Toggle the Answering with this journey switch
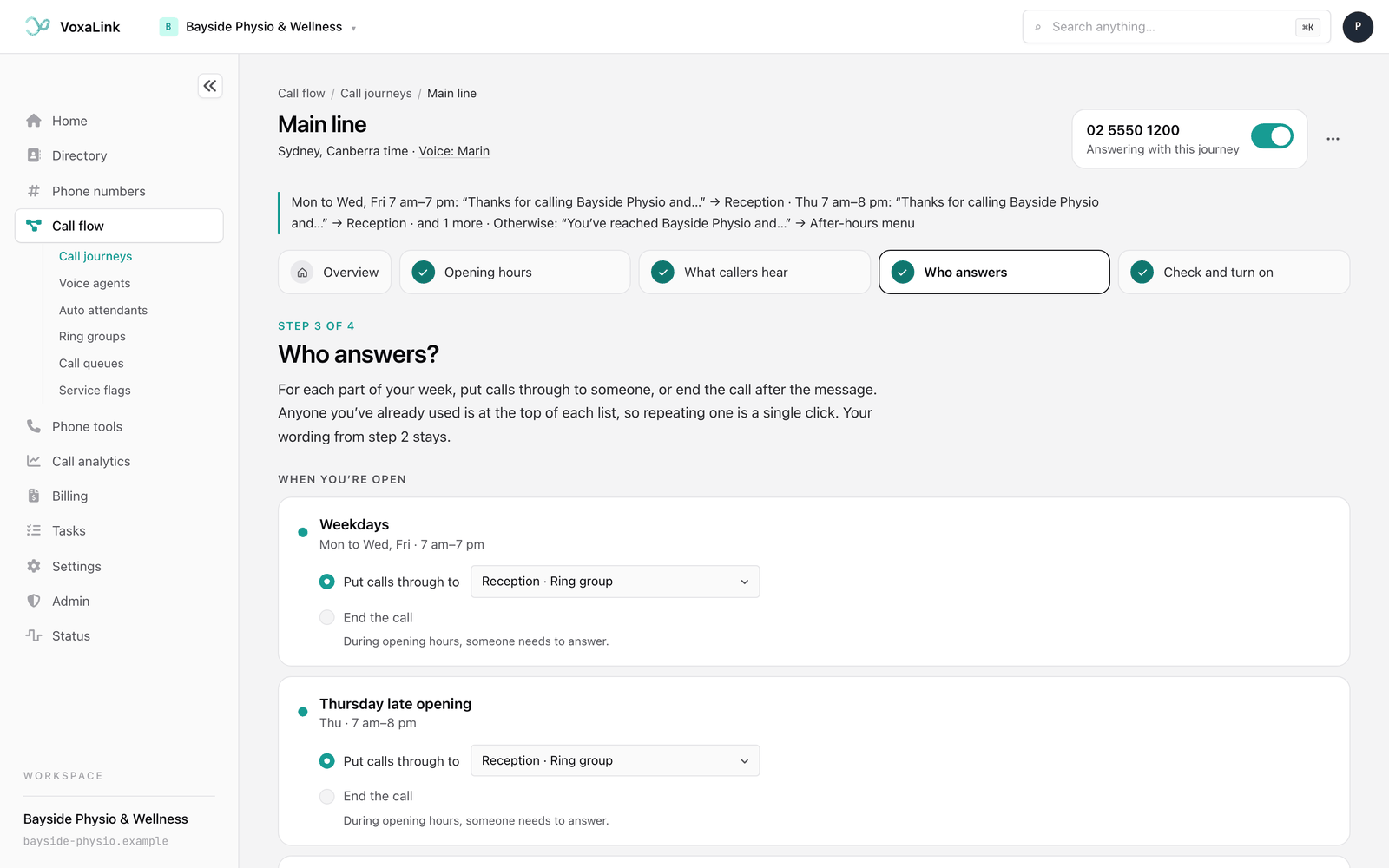Screen dimensions: 1389x868 (x=1272, y=136)
